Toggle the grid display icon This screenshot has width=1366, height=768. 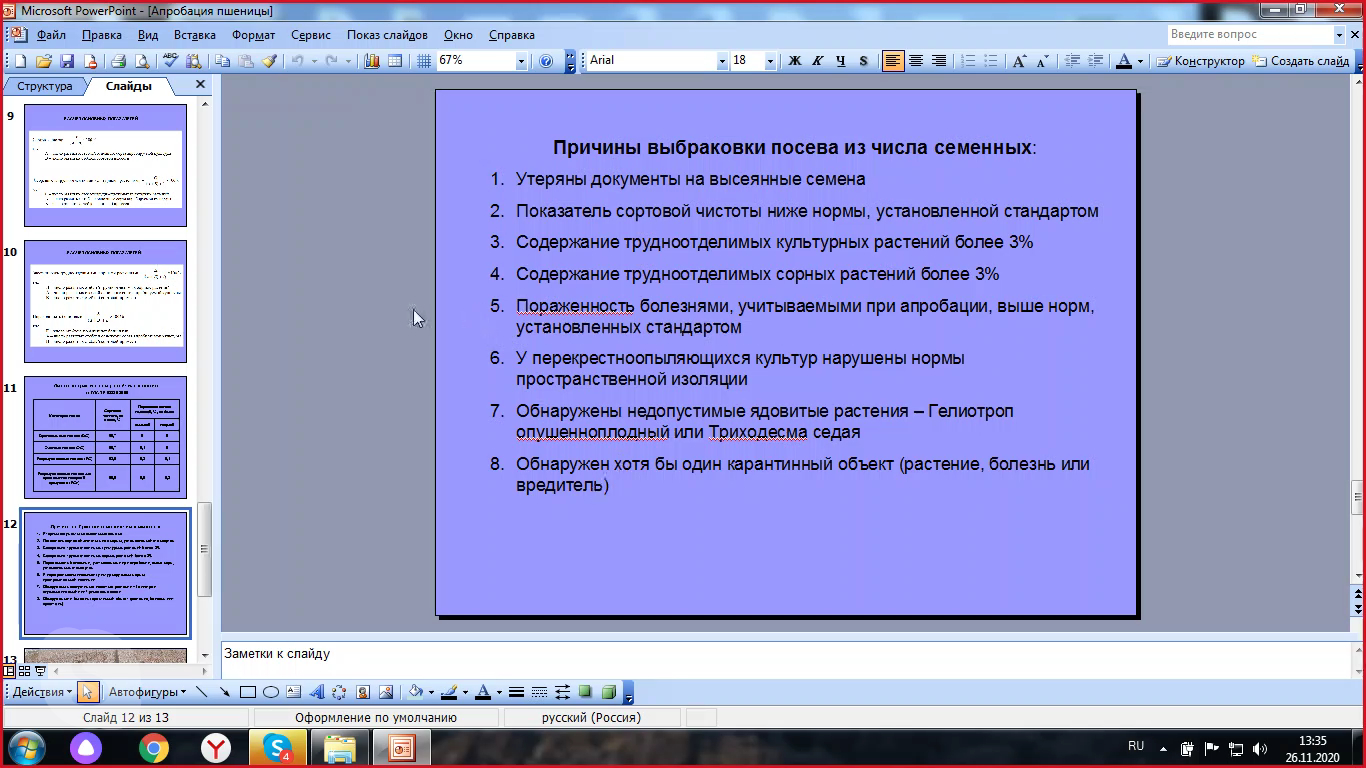424,61
